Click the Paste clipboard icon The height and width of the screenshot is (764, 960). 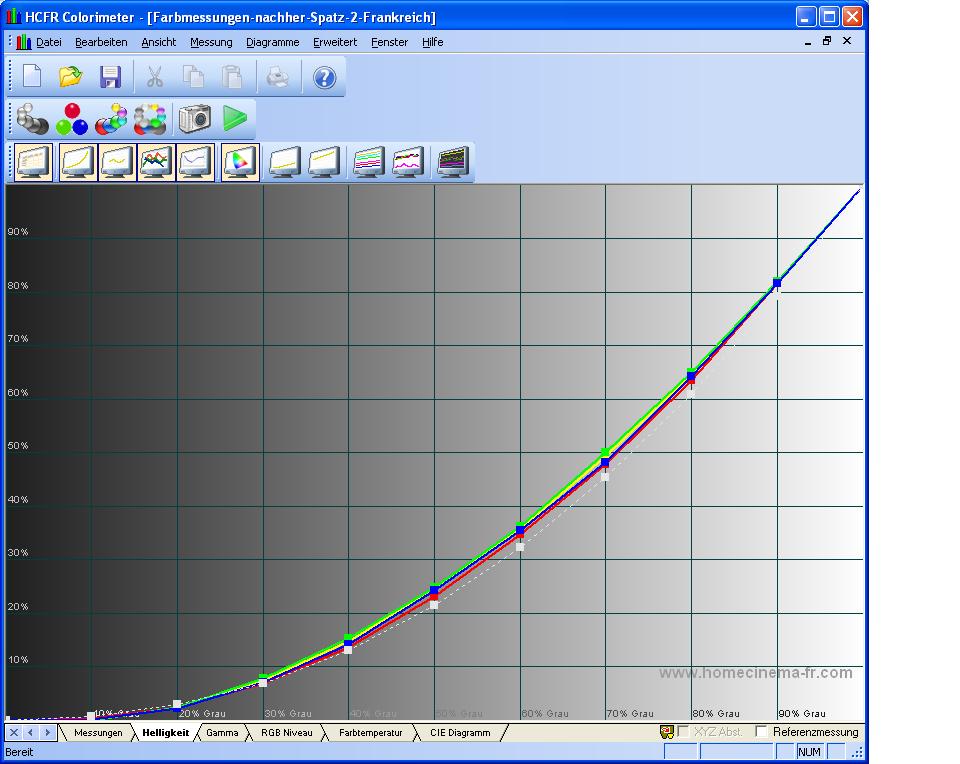click(232, 77)
